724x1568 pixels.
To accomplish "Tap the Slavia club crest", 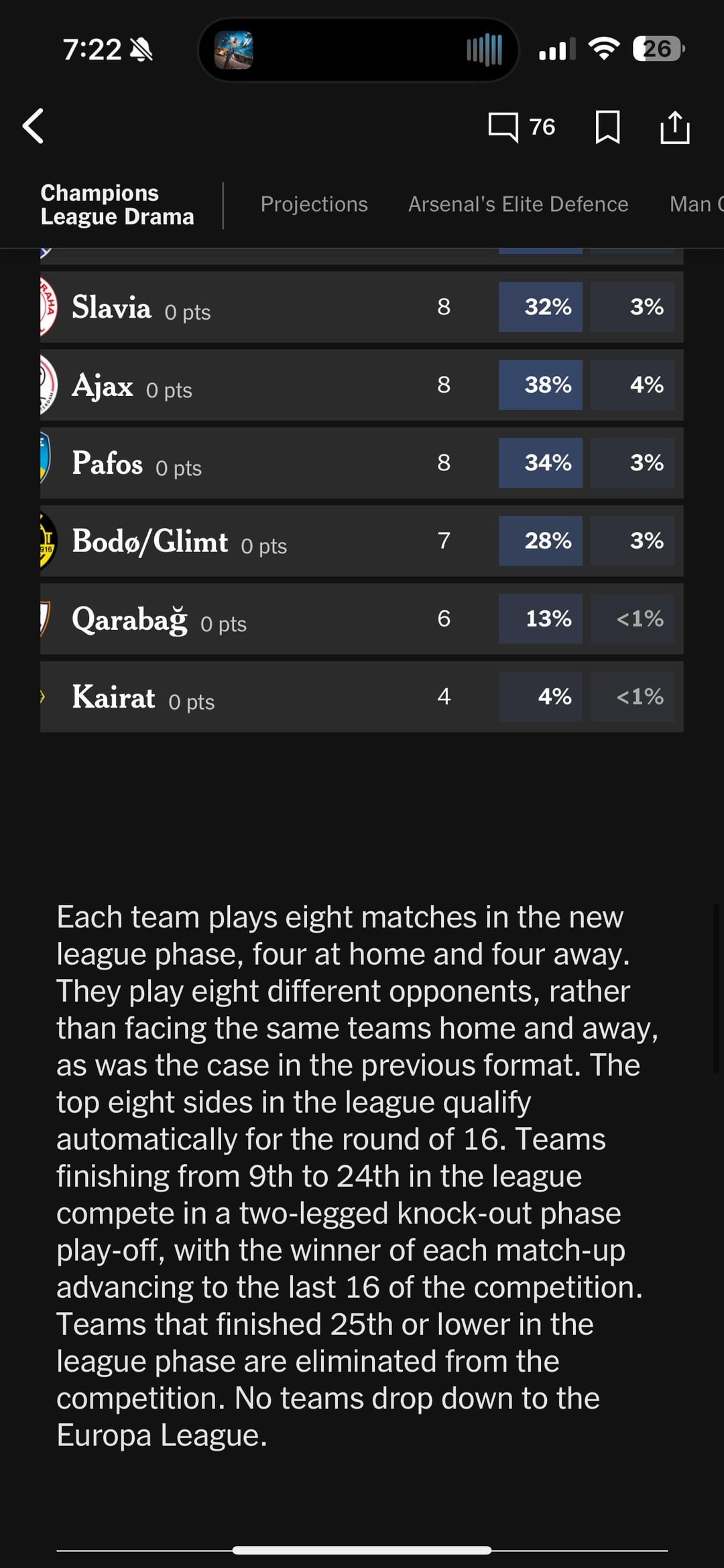I will click(48, 307).
